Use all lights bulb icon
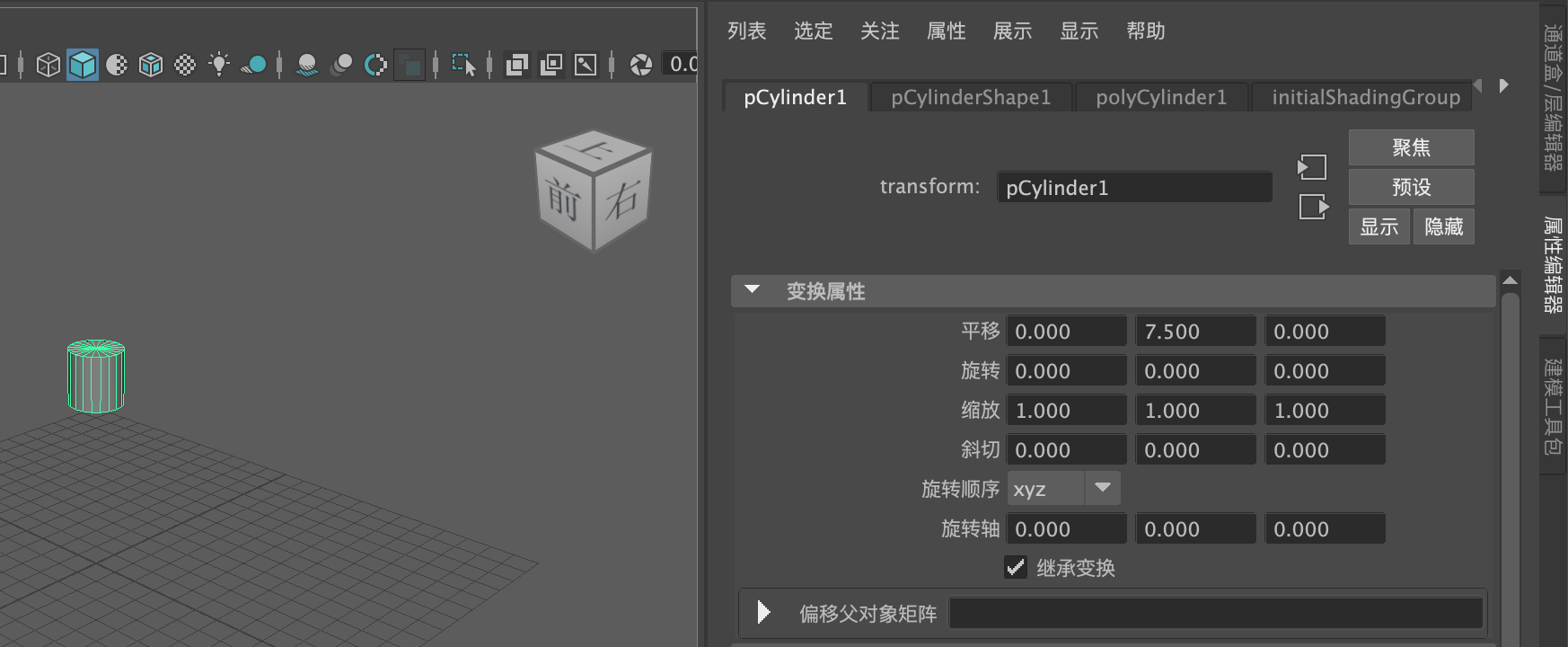Viewport: 1568px width, 647px height. 219,65
